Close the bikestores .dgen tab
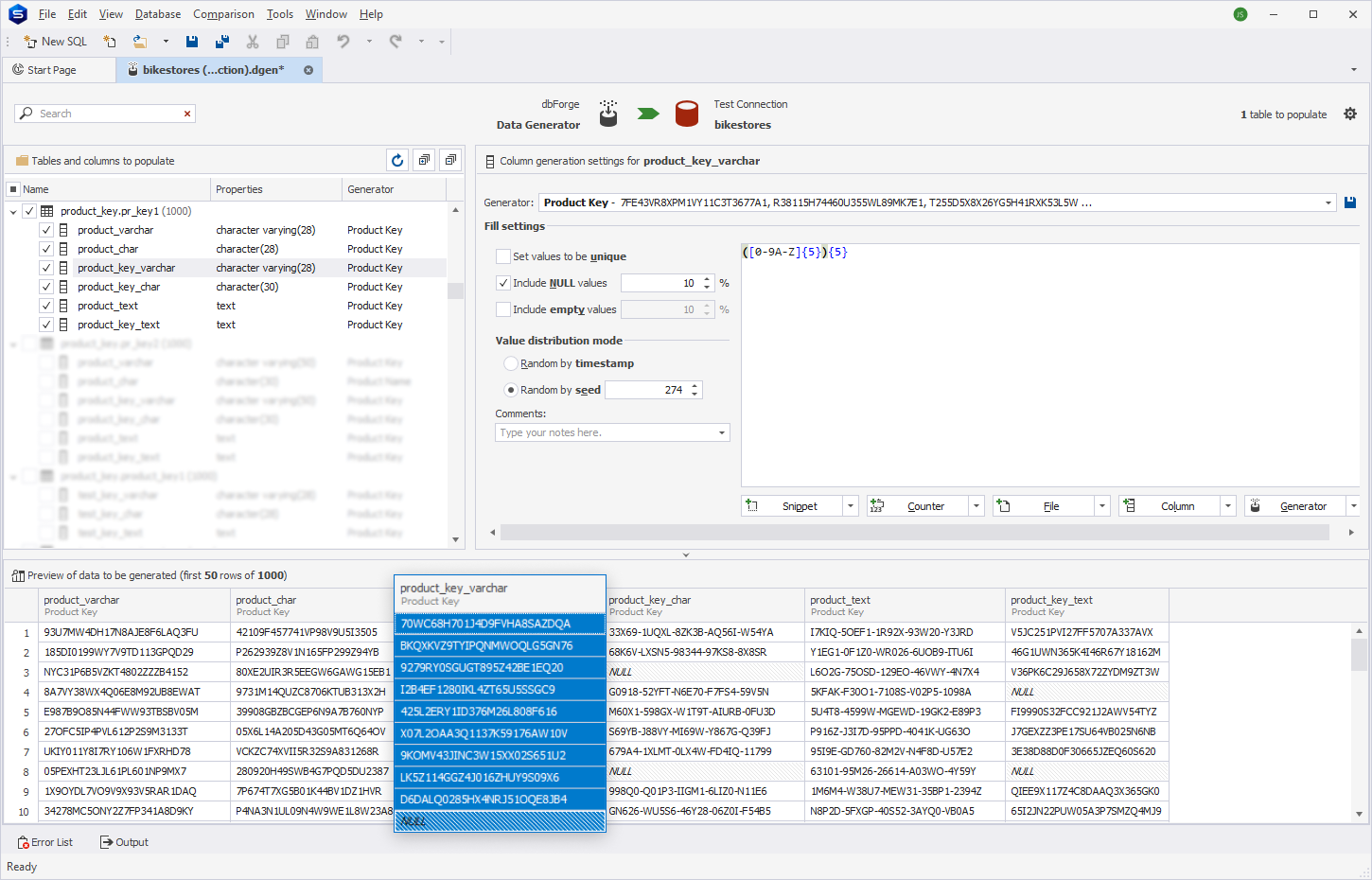This screenshot has height=880, width=1372. (x=308, y=70)
